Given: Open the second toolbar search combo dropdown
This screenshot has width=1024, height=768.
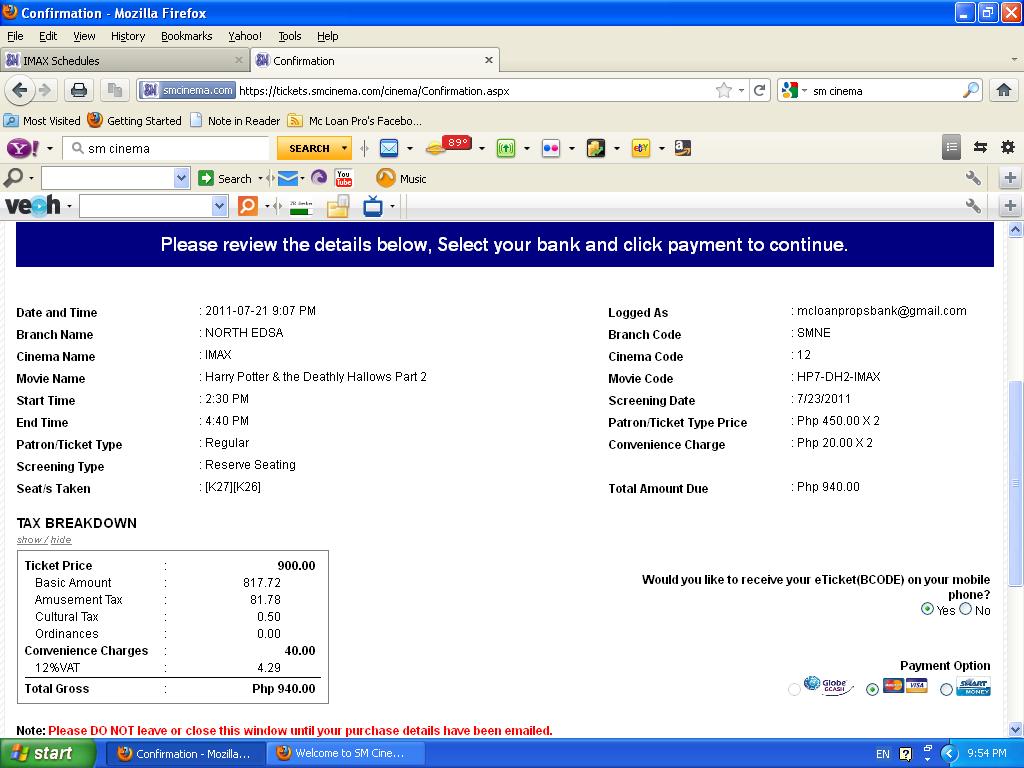Looking at the screenshot, I should [x=181, y=178].
